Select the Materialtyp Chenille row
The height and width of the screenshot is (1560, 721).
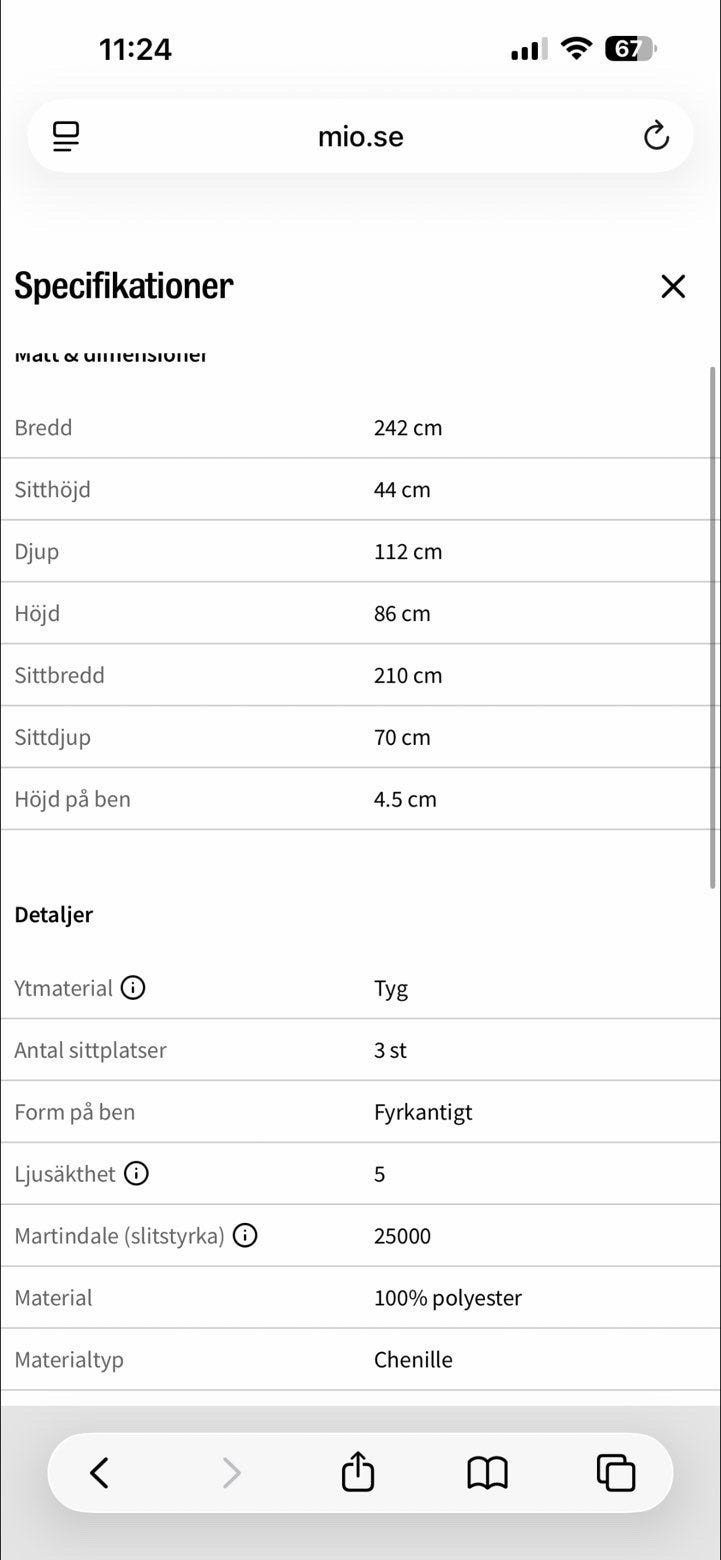tap(360, 1360)
